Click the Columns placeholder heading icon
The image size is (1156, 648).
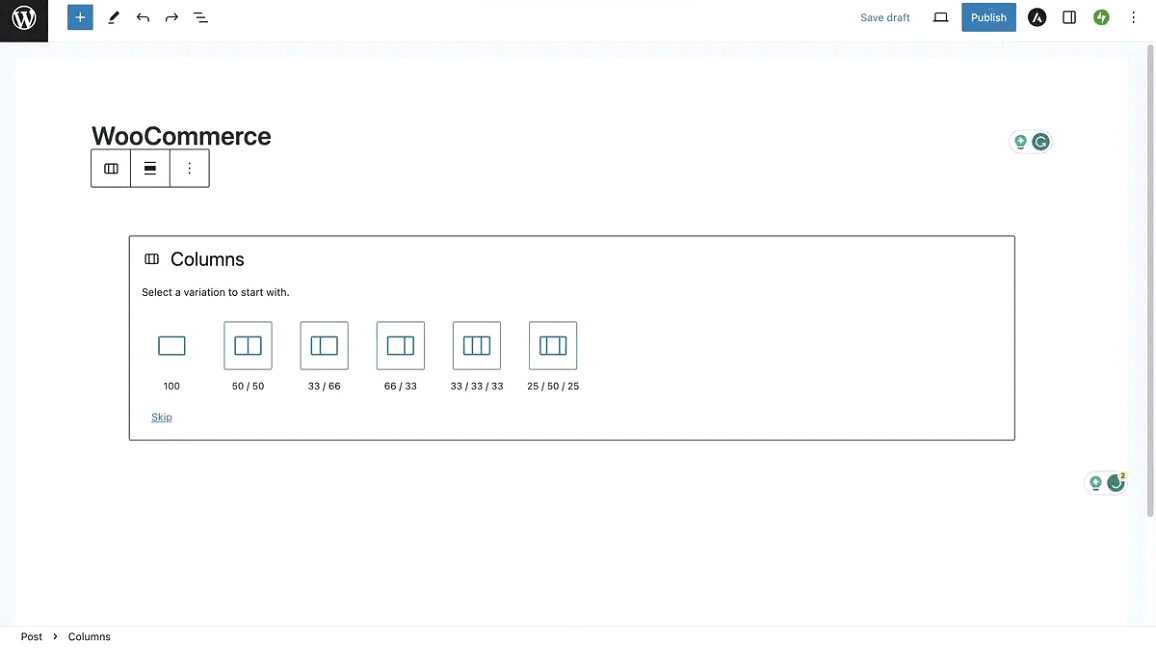click(152, 259)
